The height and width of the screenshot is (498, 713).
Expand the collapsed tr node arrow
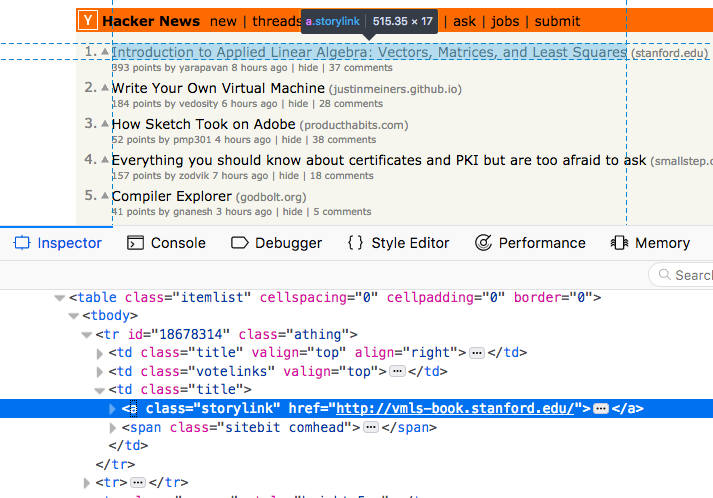tap(86, 483)
